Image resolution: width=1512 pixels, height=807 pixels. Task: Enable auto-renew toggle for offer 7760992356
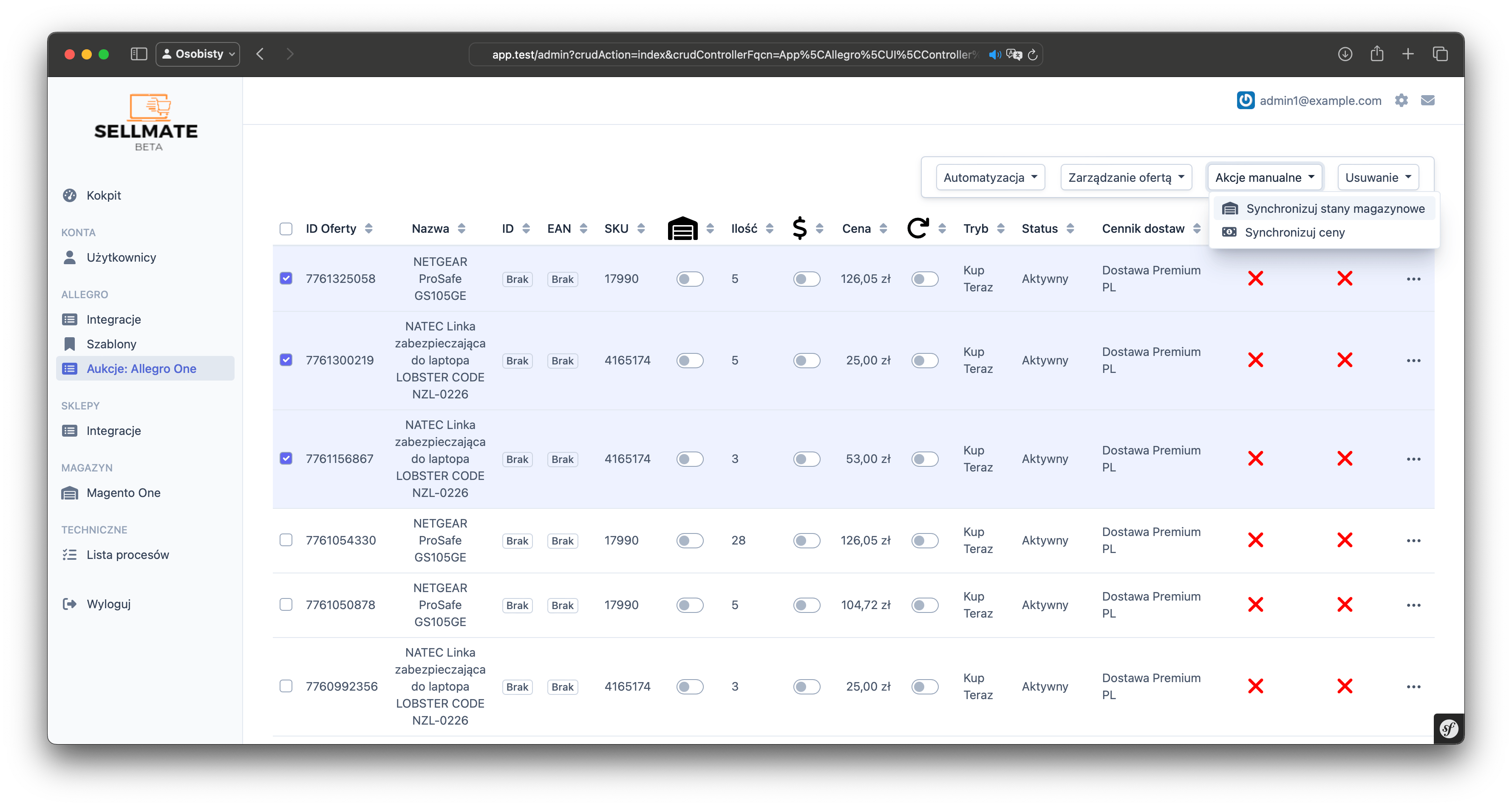tap(925, 686)
